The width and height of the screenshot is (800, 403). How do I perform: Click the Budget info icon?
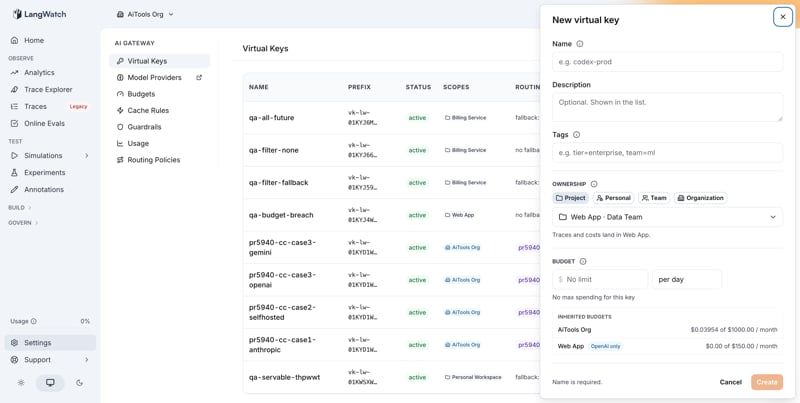pos(583,261)
